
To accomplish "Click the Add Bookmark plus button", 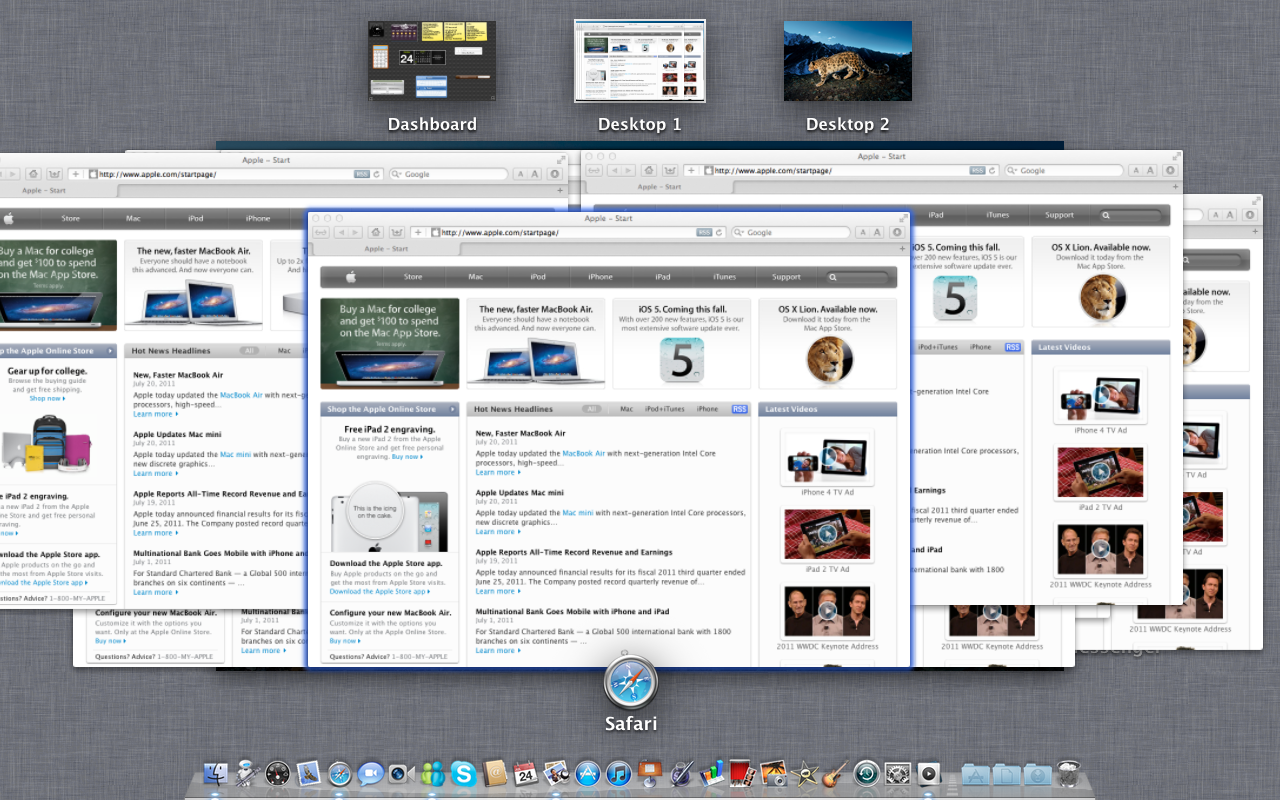I will 418,232.
